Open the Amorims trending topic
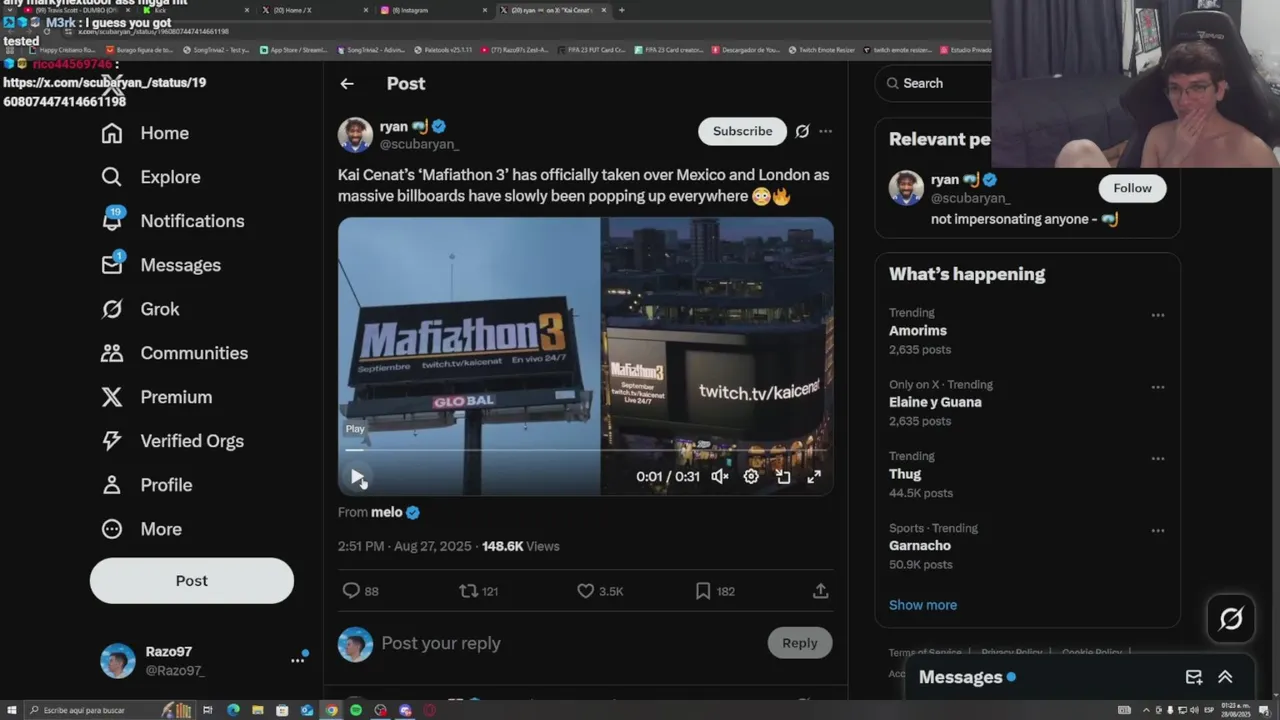 pos(918,331)
